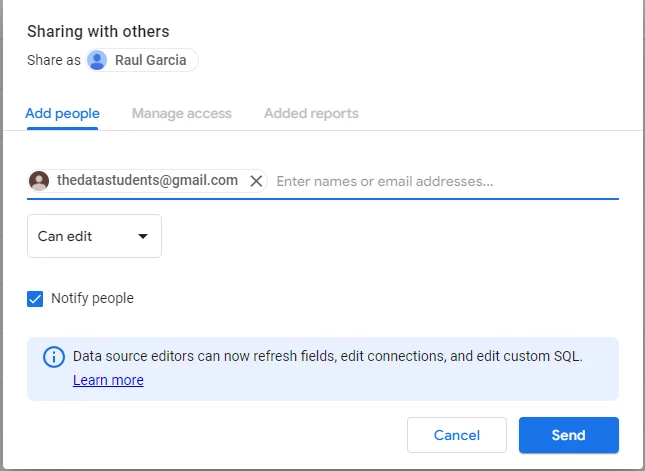
Task: Click the Raul Garcia profile avatar icon
Action: coord(97,60)
